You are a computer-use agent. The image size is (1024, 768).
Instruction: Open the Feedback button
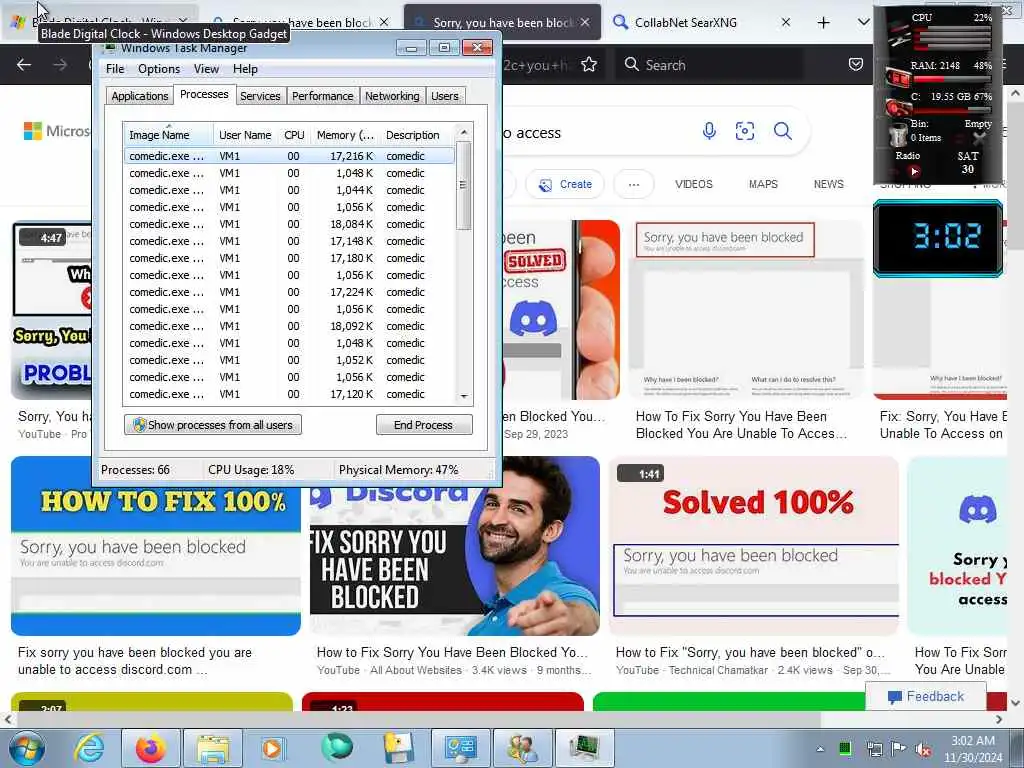tap(926, 696)
